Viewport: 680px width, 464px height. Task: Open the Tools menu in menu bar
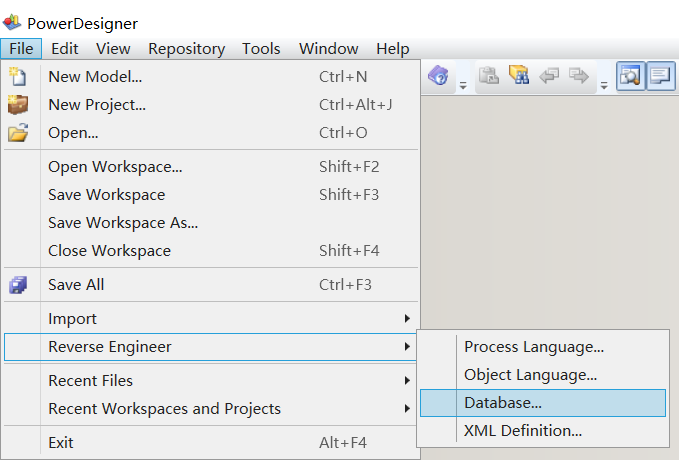pos(261,48)
